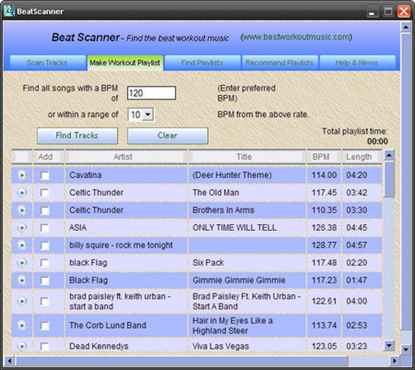Viewport: 415px width, 370px height.
Task: Sort by the BPM column header
Action: 323,157
